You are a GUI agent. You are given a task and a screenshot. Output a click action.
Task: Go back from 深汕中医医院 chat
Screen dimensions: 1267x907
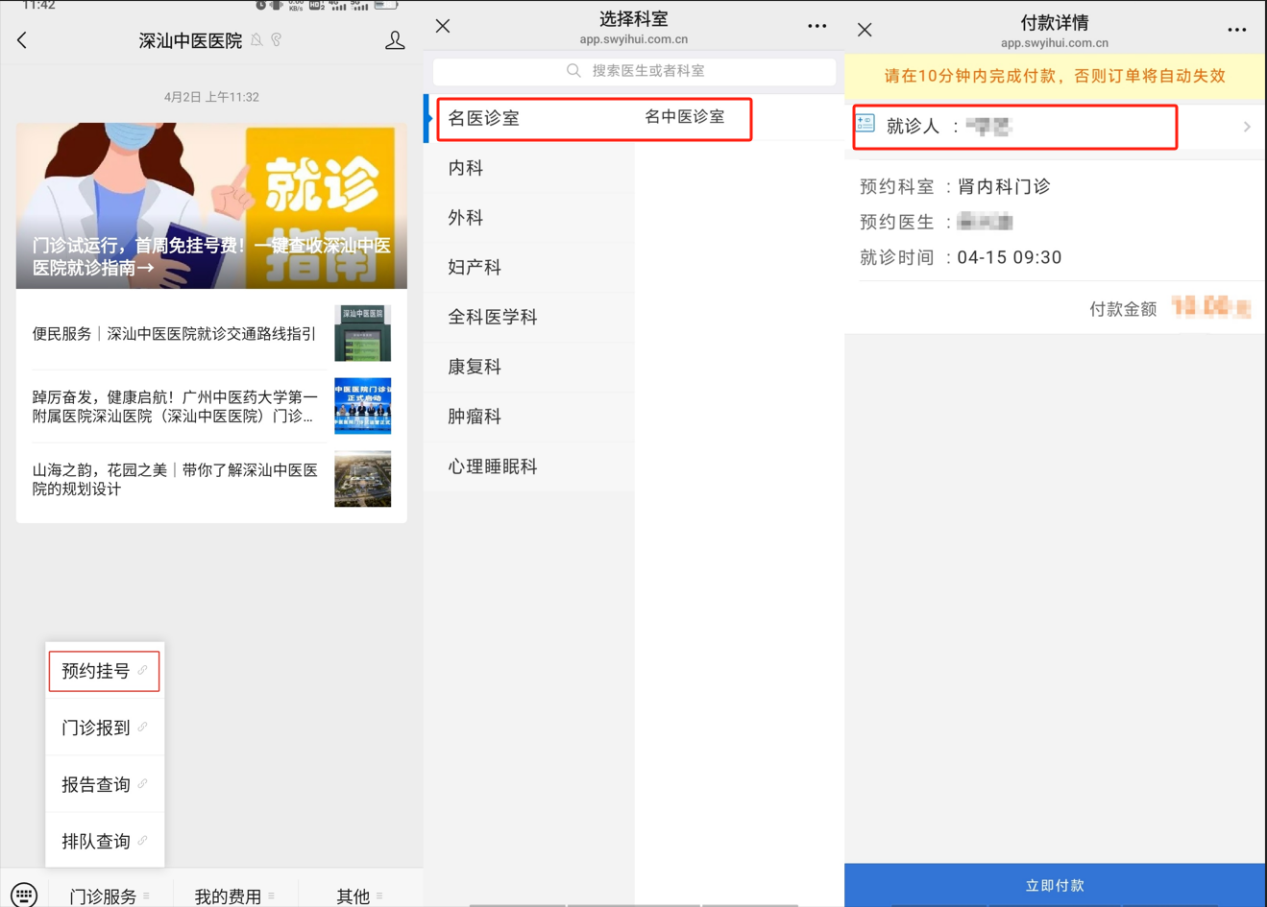pyautogui.click(x=22, y=40)
